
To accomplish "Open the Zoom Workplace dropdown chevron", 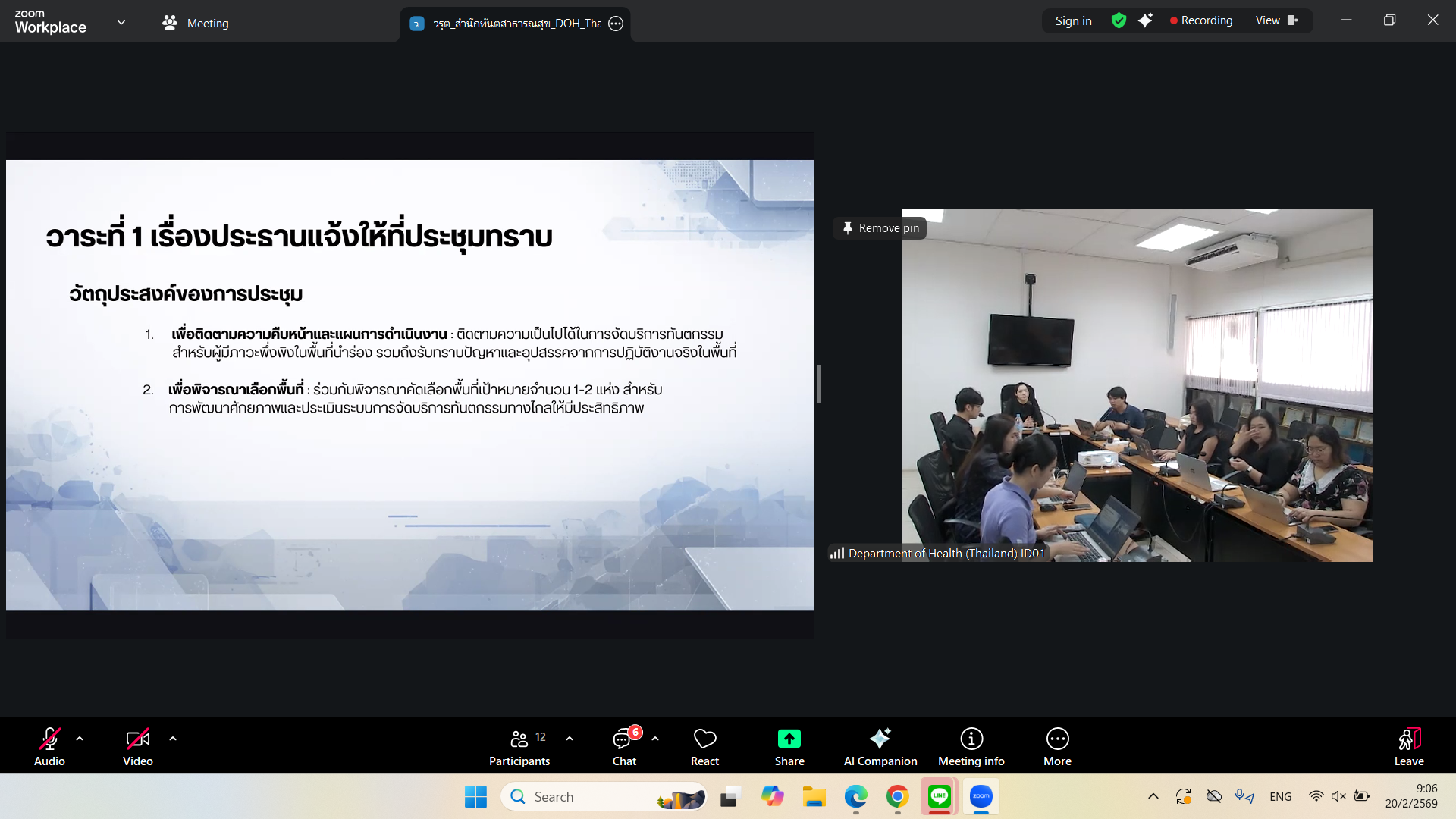I will 121,23.
